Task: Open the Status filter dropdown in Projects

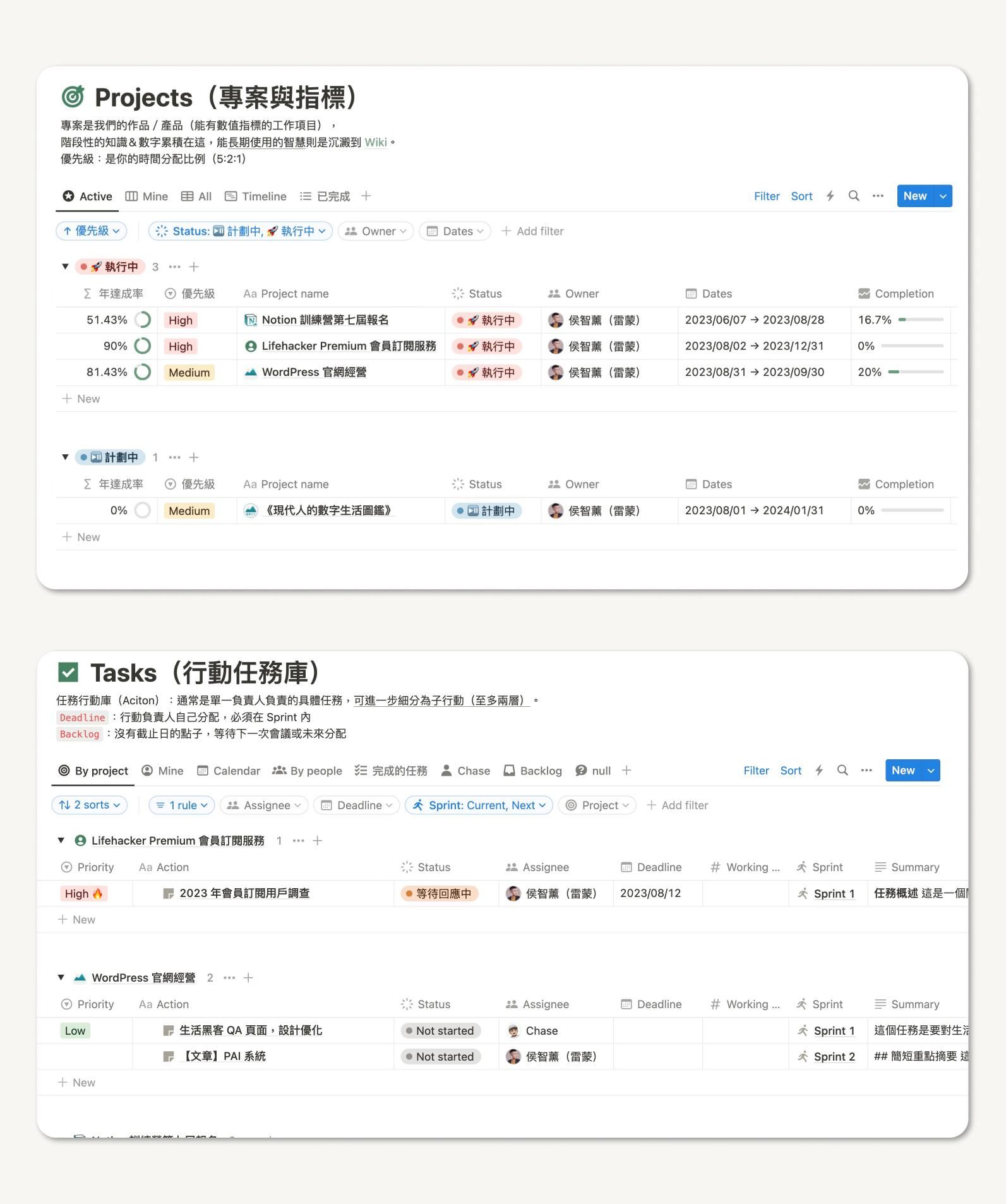Action: (241, 231)
